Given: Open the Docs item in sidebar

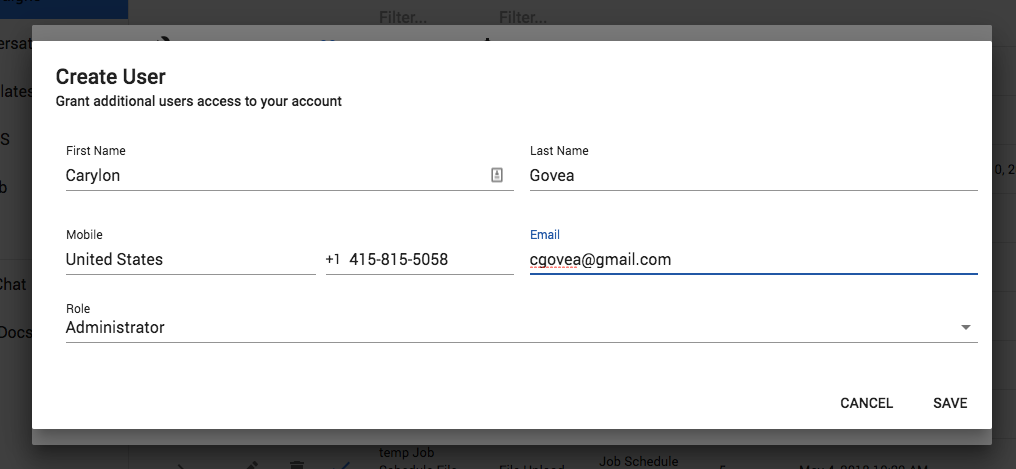Looking at the screenshot, I should (x=16, y=332).
